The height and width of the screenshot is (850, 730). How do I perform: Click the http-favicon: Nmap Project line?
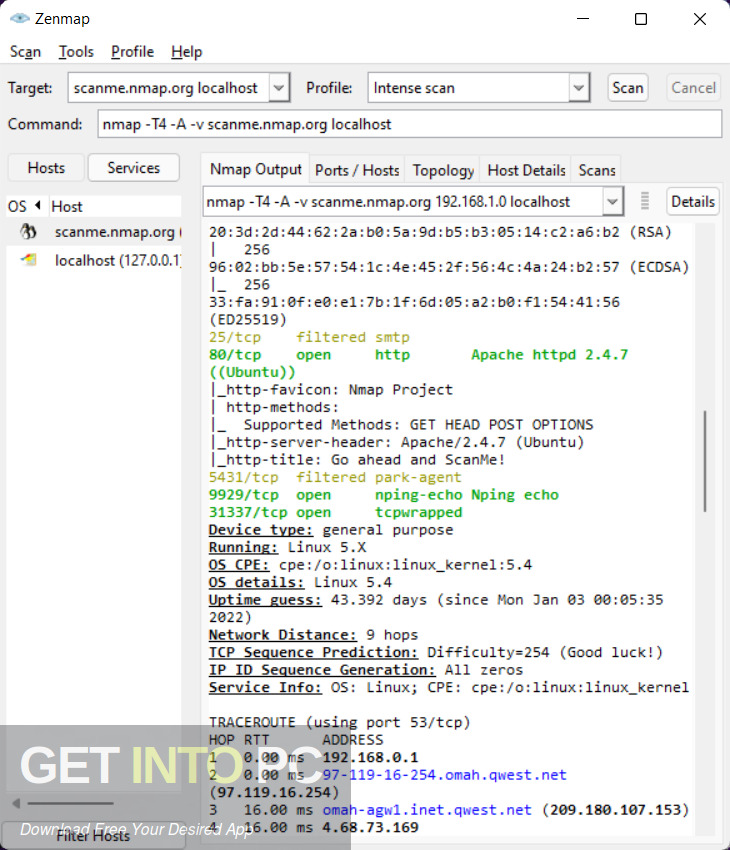tap(331, 390)
